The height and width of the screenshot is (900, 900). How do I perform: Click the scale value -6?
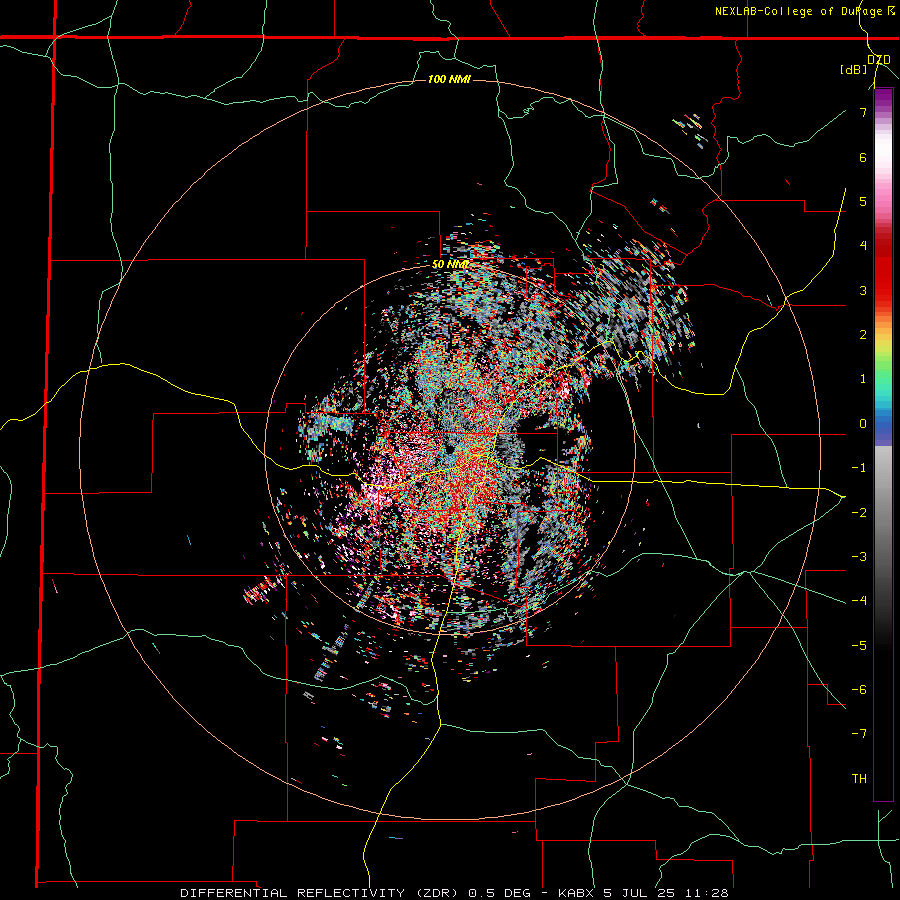[x=859, y=690]
